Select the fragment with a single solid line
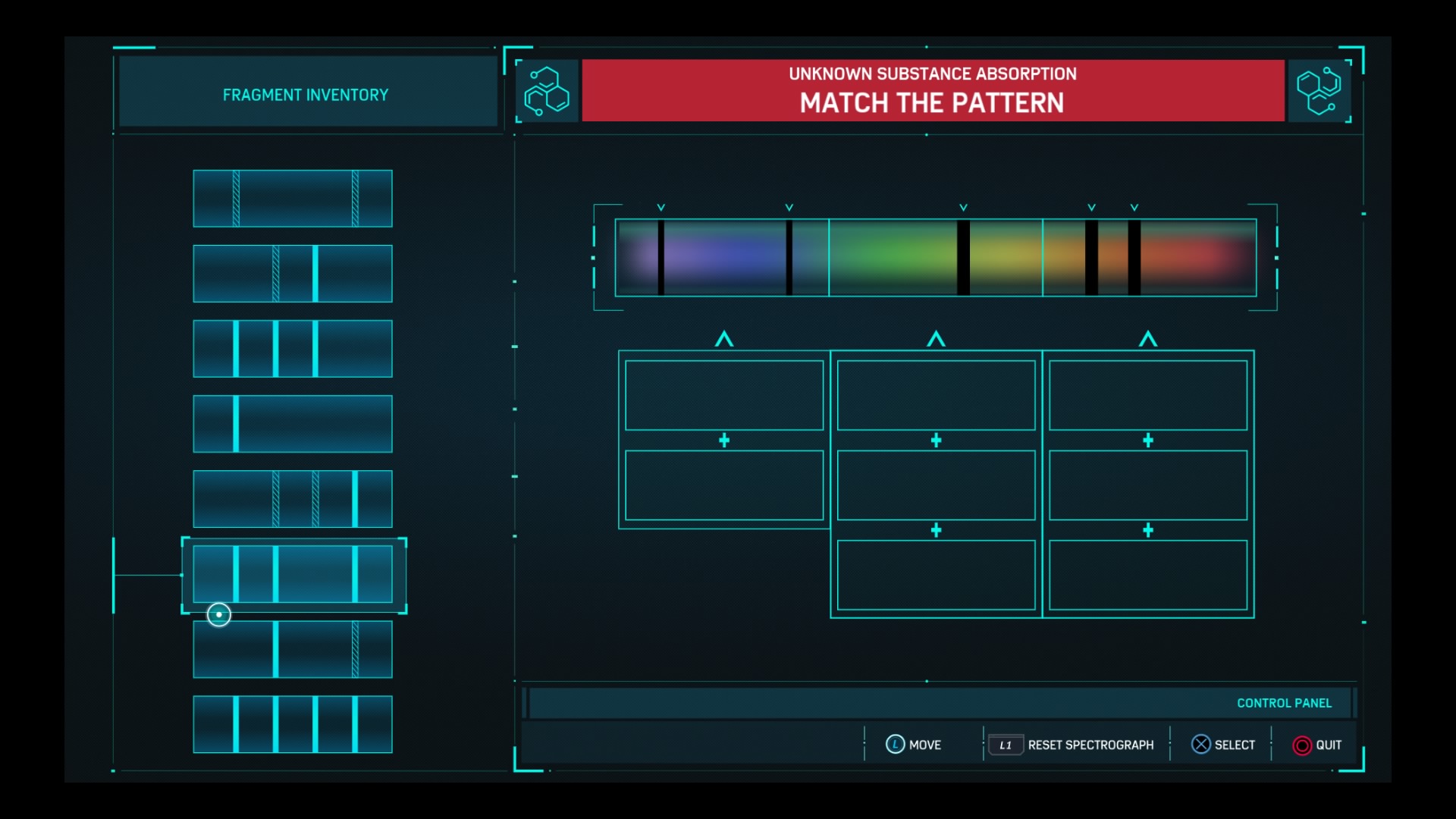Image resolution: width=1456 pixels, height=819 pixels. 293,424
